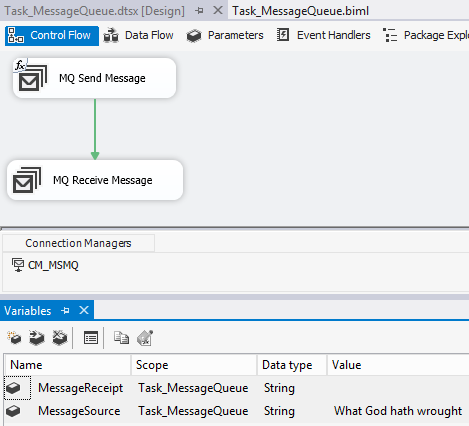Screen dimensions: 469x426
Task: Select the MQ Receive Message task
Action: [x=95, y=180]
